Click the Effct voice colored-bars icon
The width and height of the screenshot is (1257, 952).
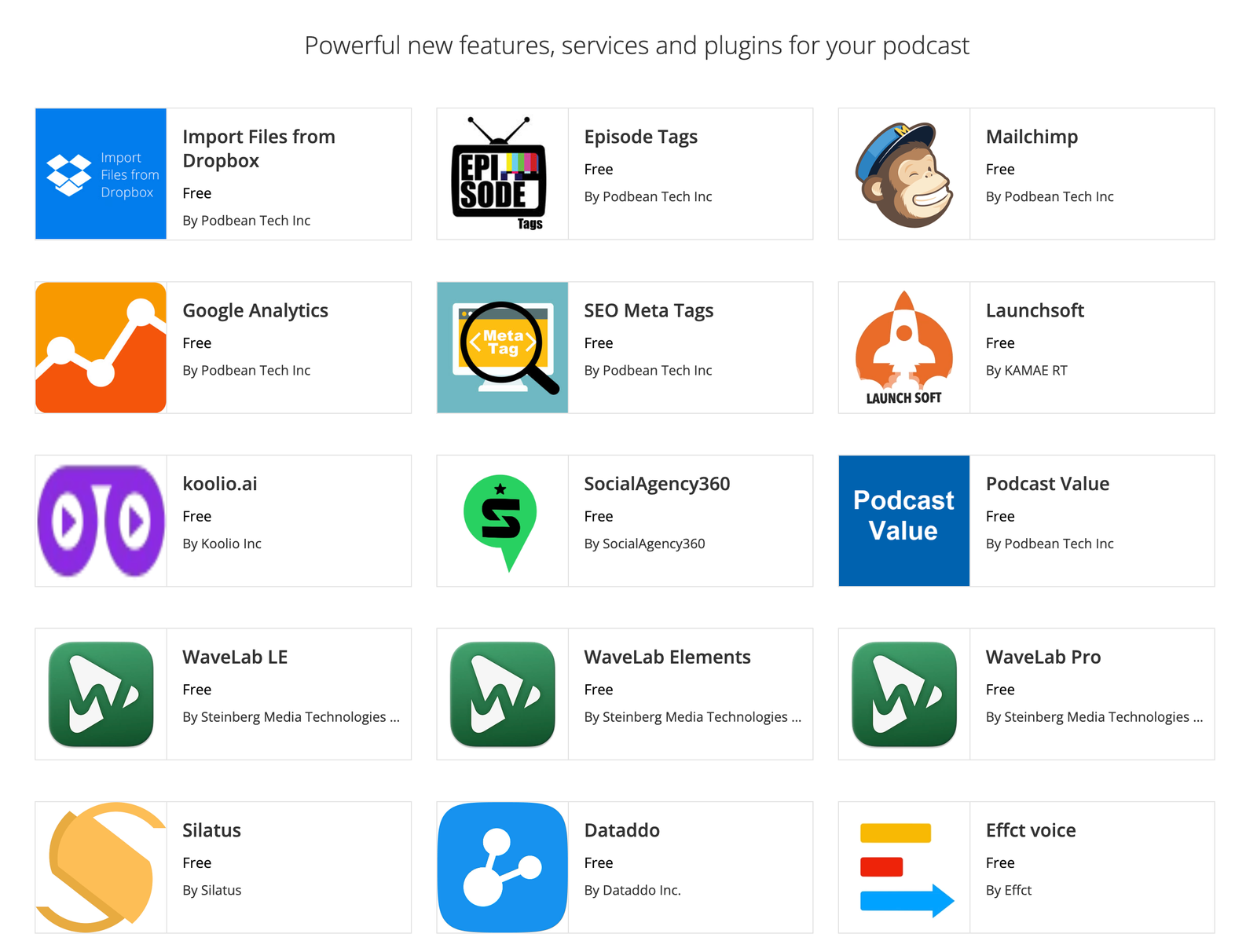903,867
